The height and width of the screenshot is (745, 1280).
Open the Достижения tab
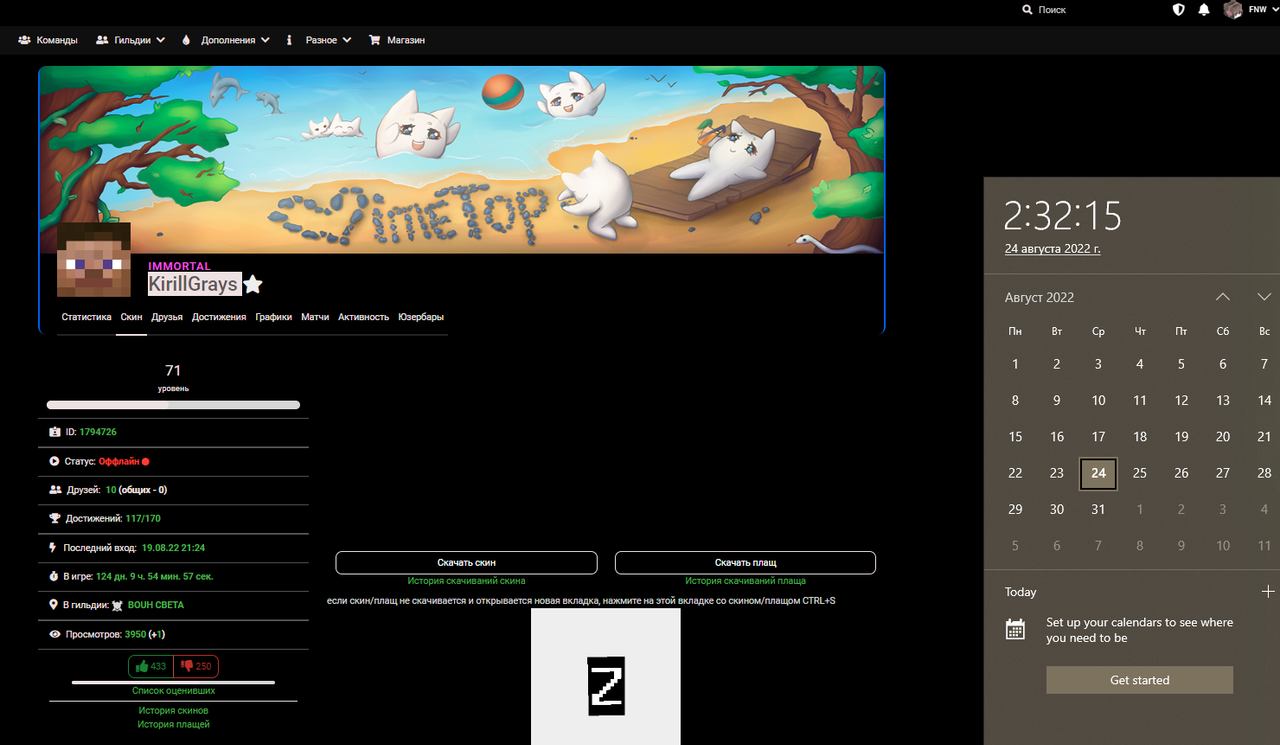tap(219, 317)
